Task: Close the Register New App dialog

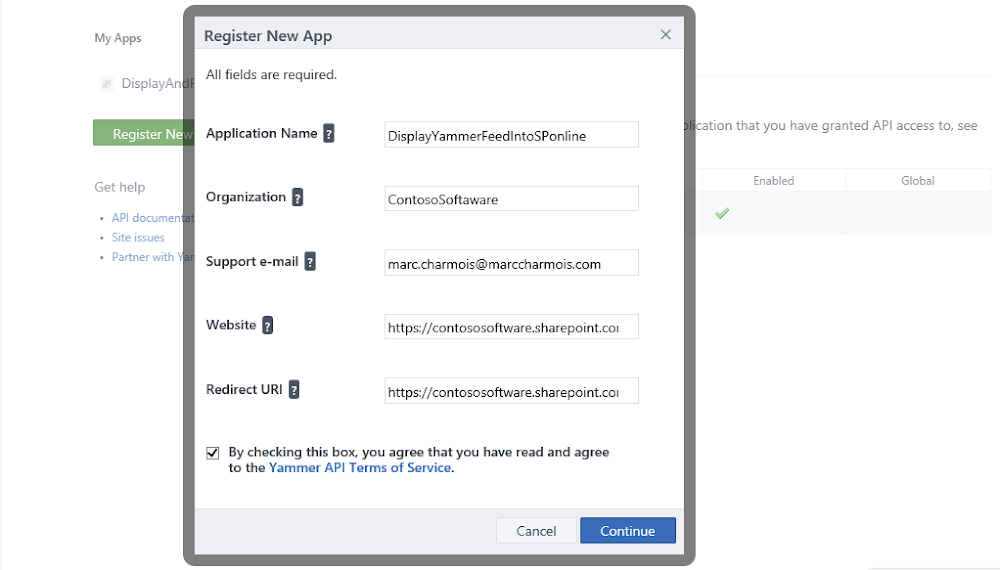Action: (x=666, y=34)
